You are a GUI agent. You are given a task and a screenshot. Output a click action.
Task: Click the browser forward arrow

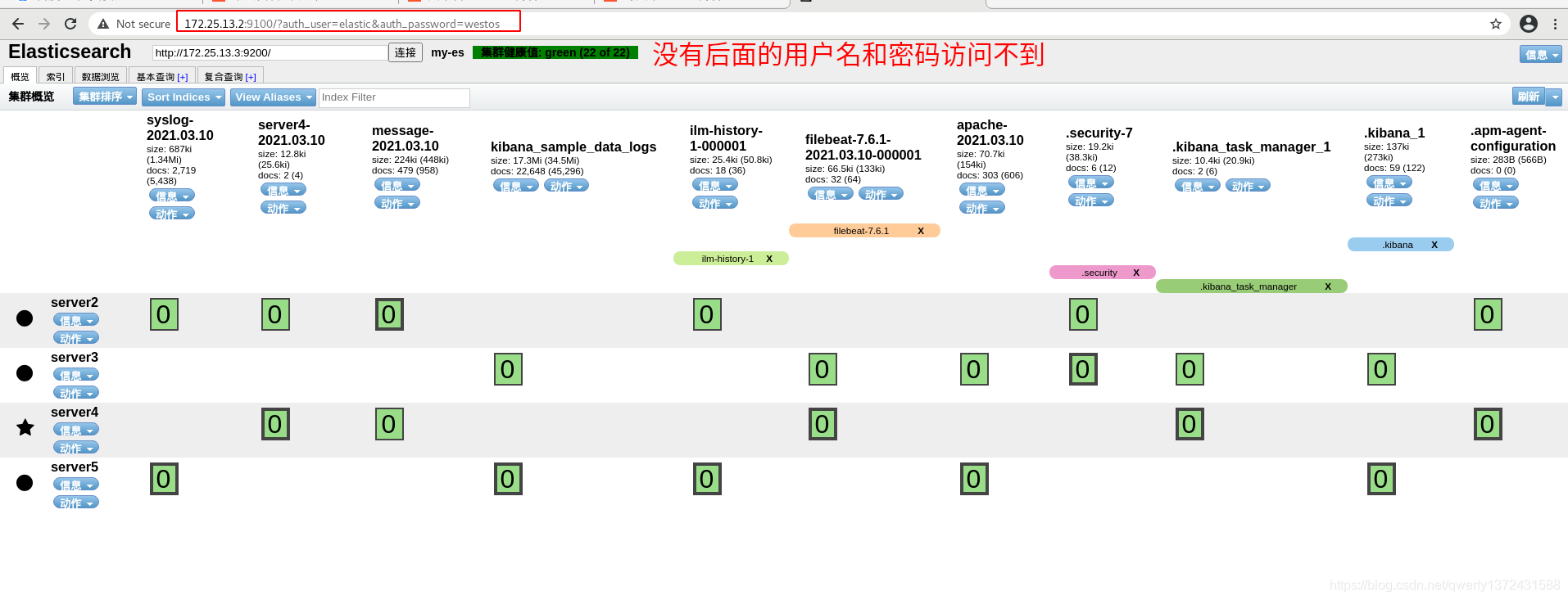(x=44, y=24)
